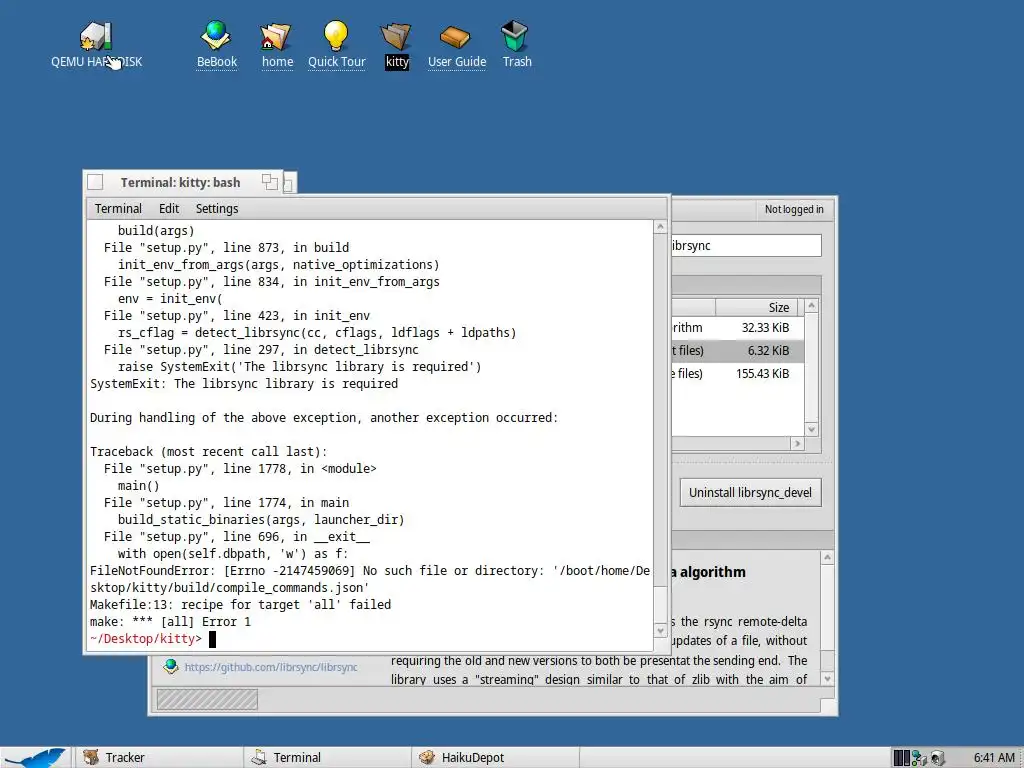Image resolution: width=1024 pixels, height=768 pixels.
Task: Click the package list scroll up arrow
Action: [x=812, y=306]
